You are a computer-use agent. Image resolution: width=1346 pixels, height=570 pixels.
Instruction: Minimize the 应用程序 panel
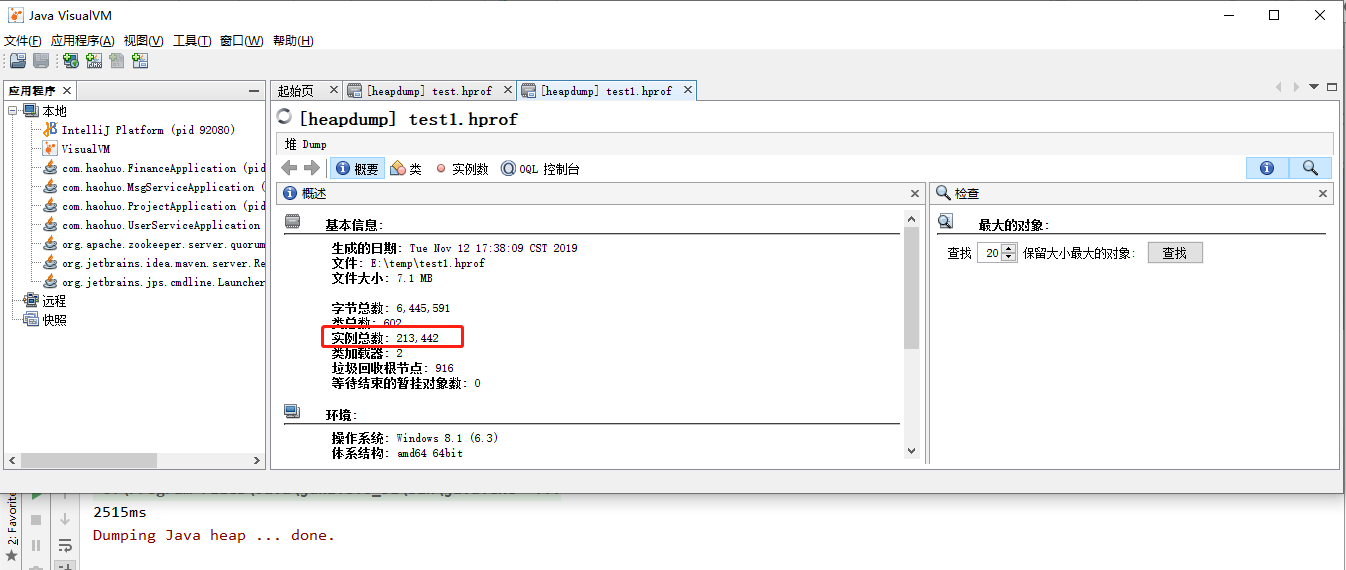pyautogui.click(x=254, y=91)
